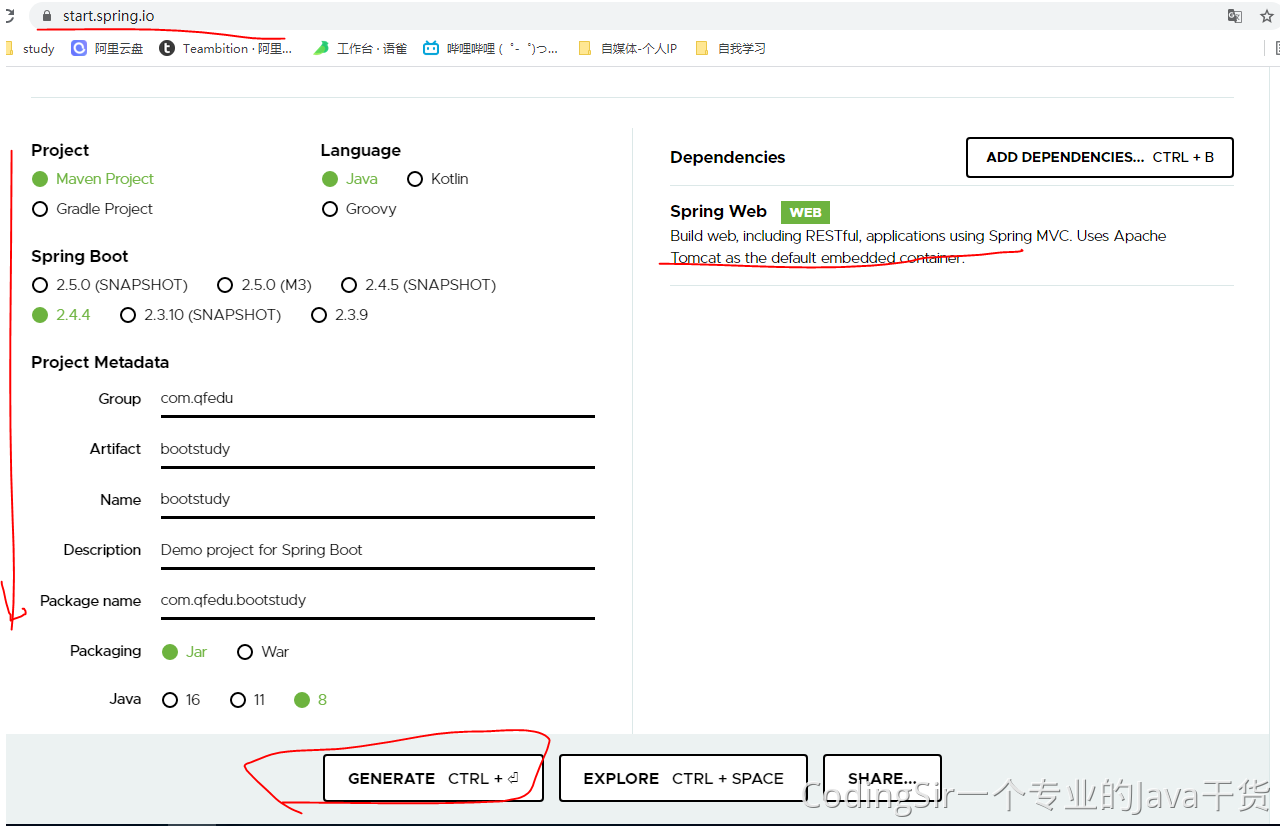The height and width of the screenshot is (826, 1280).
Task: Click the lock icon beside start.spring.io
Action: 46,16
